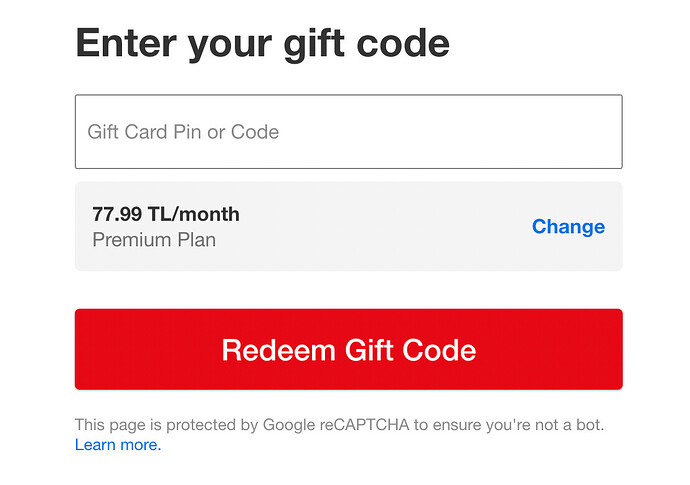Image resolution: width=690 pixels, height=485 pixels.
Task: Select the plan box showing Premium Plan
Action: click(x=349, y=226)
